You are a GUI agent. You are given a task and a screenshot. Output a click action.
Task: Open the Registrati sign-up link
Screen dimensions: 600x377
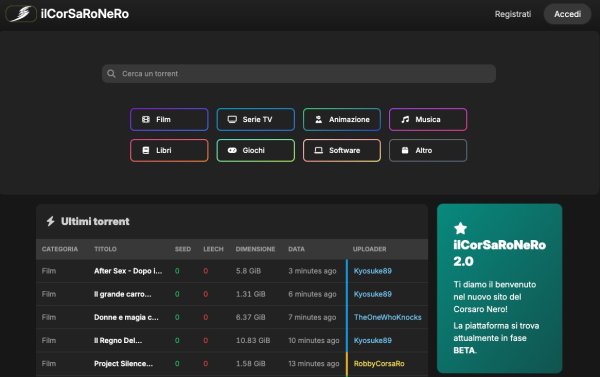point(513,14)
